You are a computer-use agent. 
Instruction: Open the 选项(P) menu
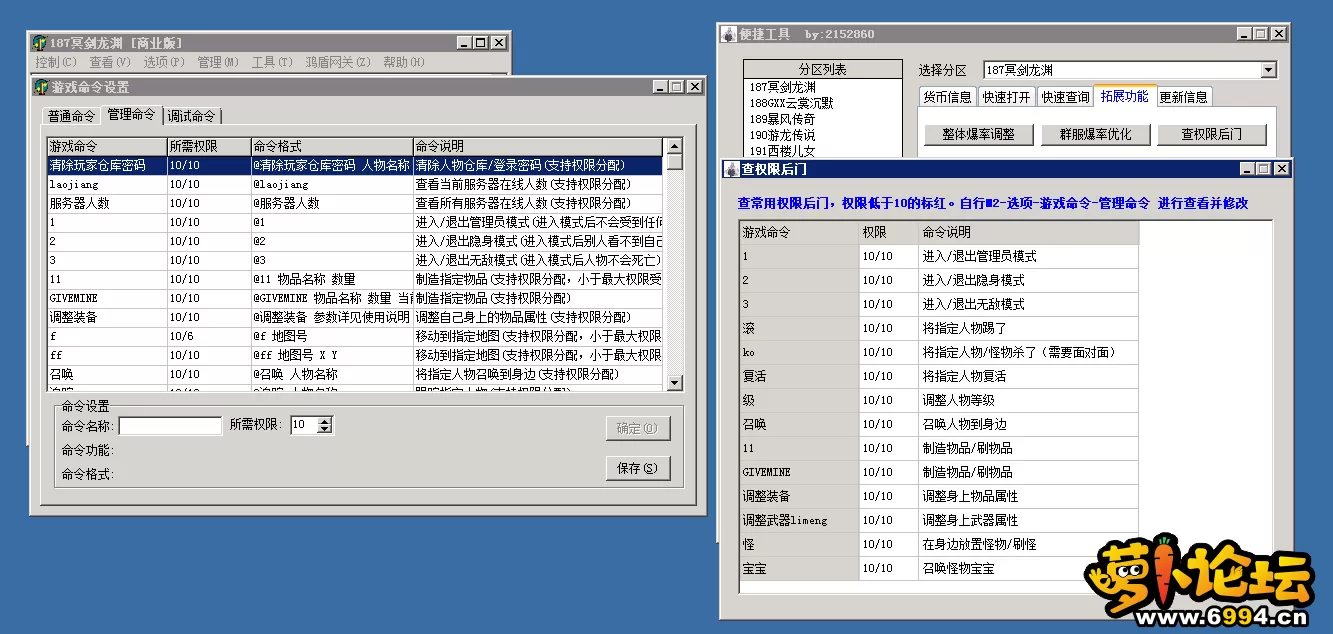coord(164,62)
